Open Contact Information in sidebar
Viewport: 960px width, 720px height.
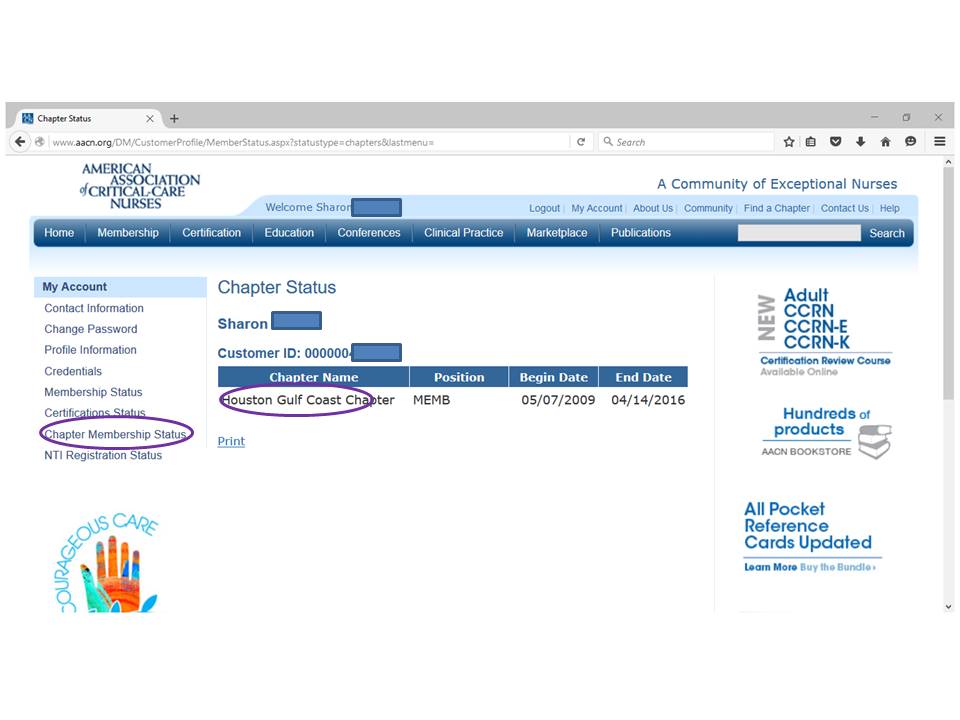94,308
